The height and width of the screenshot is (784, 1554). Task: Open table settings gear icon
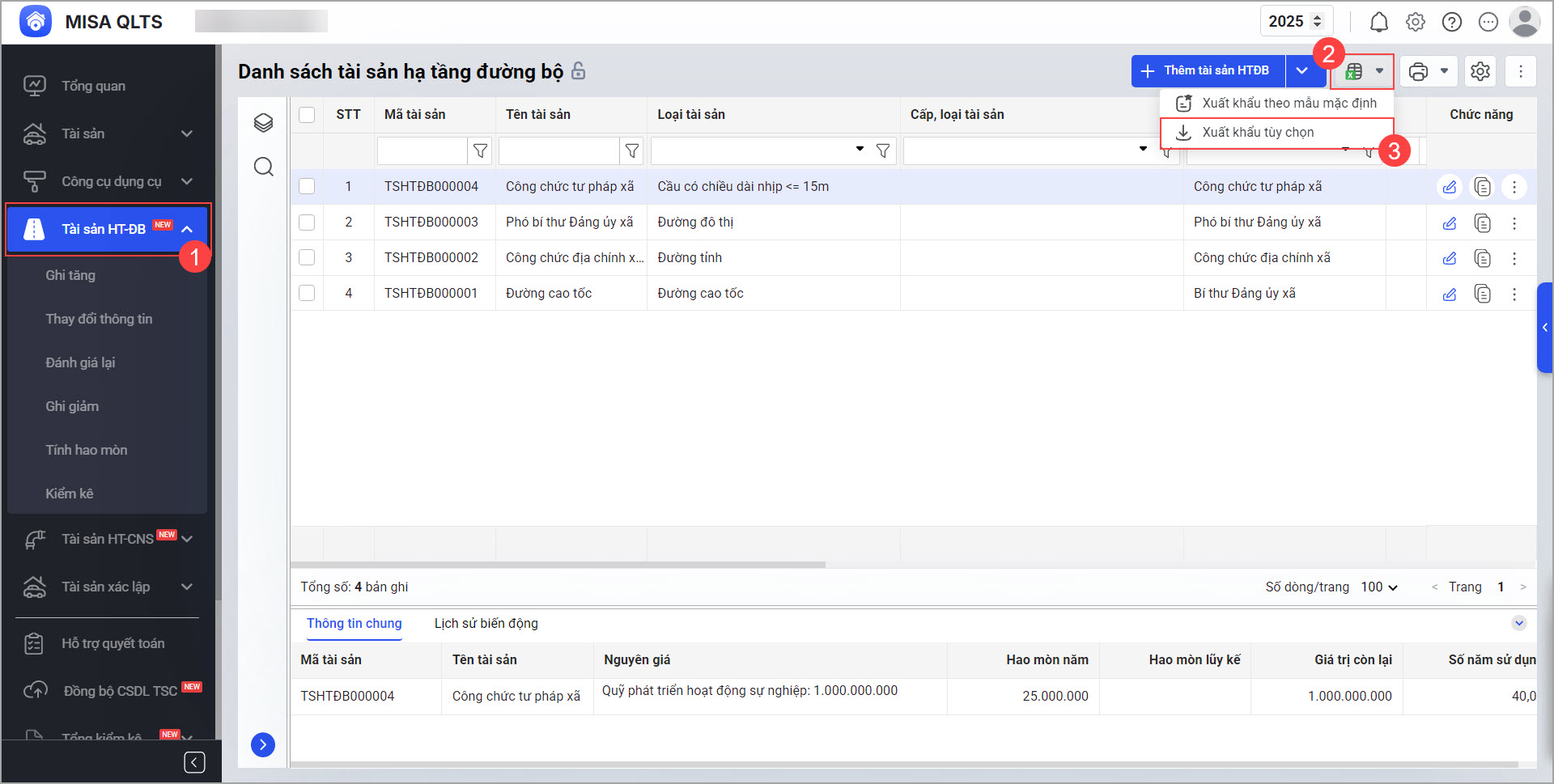(1480, 72)
